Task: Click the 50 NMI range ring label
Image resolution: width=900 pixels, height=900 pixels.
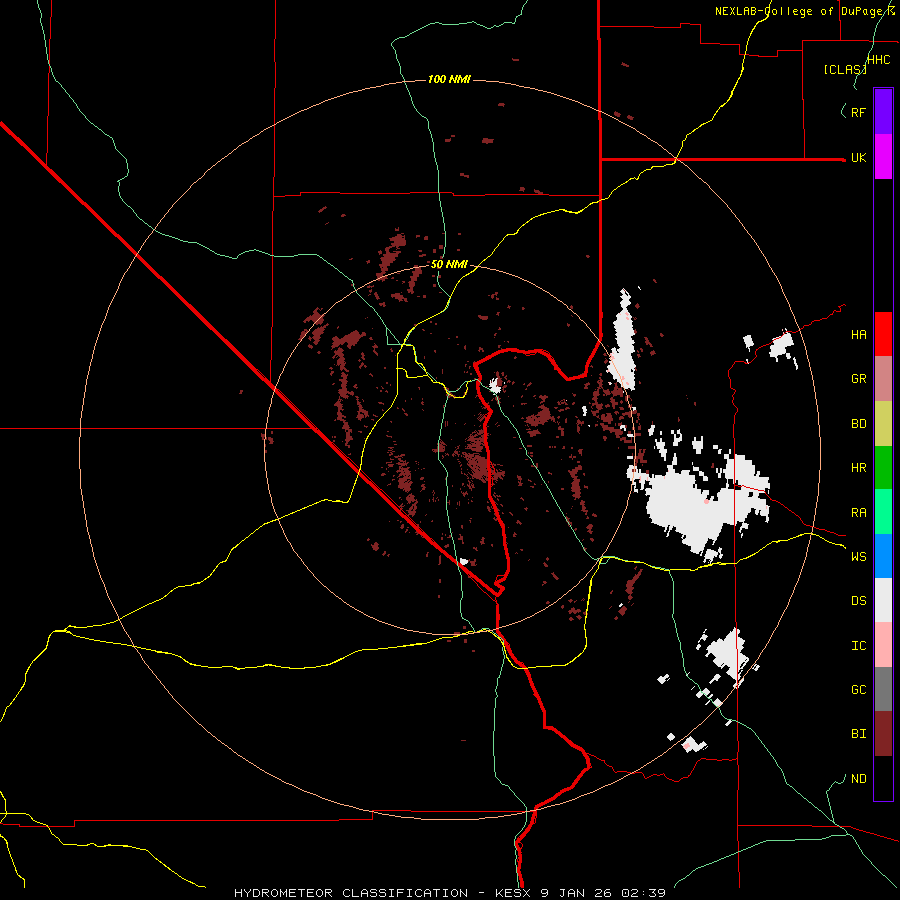Action: 449,265
